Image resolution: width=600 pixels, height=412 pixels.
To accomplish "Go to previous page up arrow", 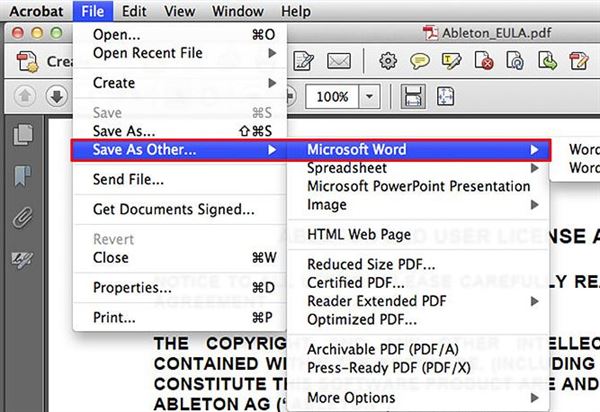I will click(25, 96).
